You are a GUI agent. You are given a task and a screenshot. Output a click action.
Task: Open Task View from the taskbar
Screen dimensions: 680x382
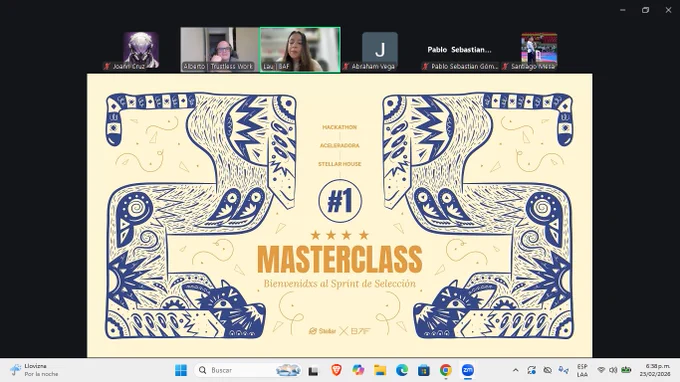[313, 371]
